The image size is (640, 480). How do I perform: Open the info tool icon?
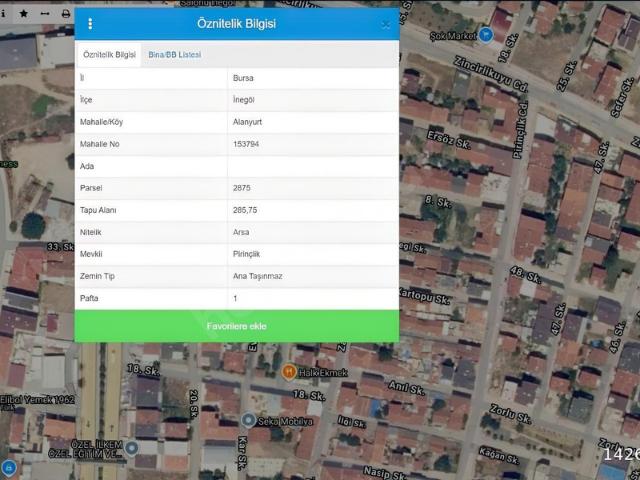click(x=3, y=13)
